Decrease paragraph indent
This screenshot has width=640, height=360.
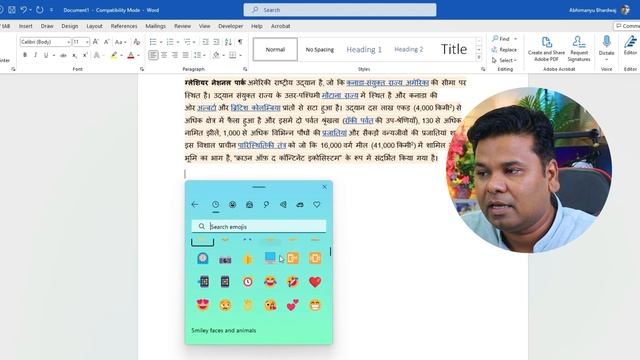[205, 42]
